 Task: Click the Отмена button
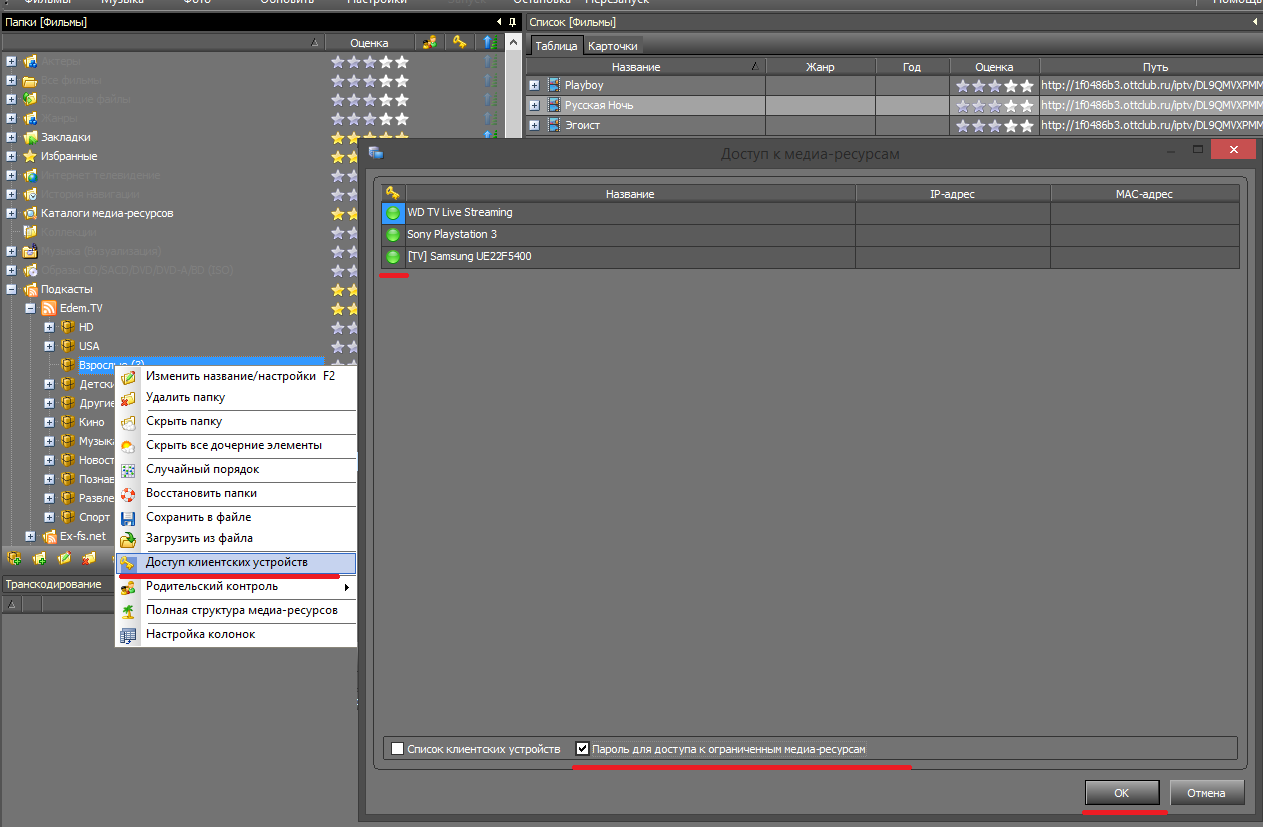1206,793
